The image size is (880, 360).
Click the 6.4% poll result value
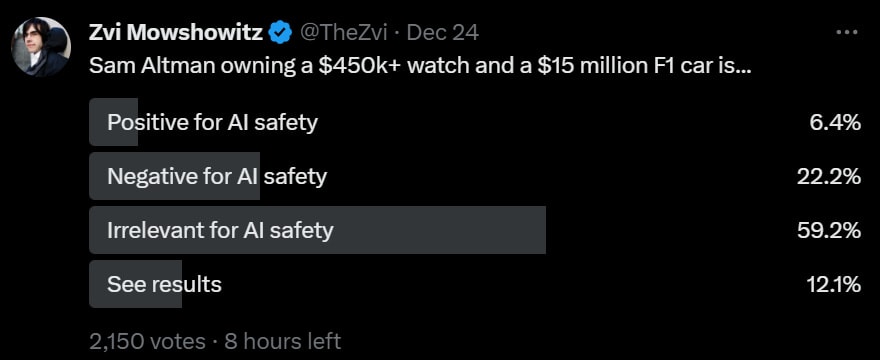[835, 122]
